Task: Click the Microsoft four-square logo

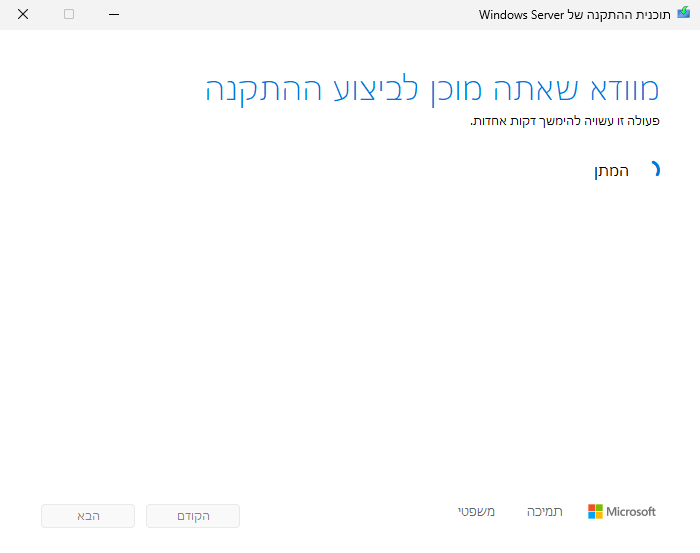Action: tap(596, 511)
